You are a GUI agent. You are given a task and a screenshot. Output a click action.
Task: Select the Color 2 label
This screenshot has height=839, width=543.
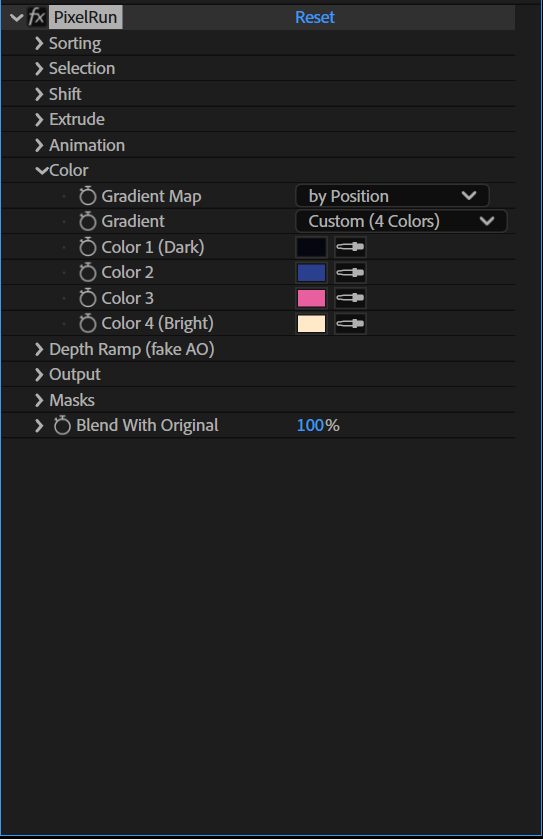[x=127, y=272]
